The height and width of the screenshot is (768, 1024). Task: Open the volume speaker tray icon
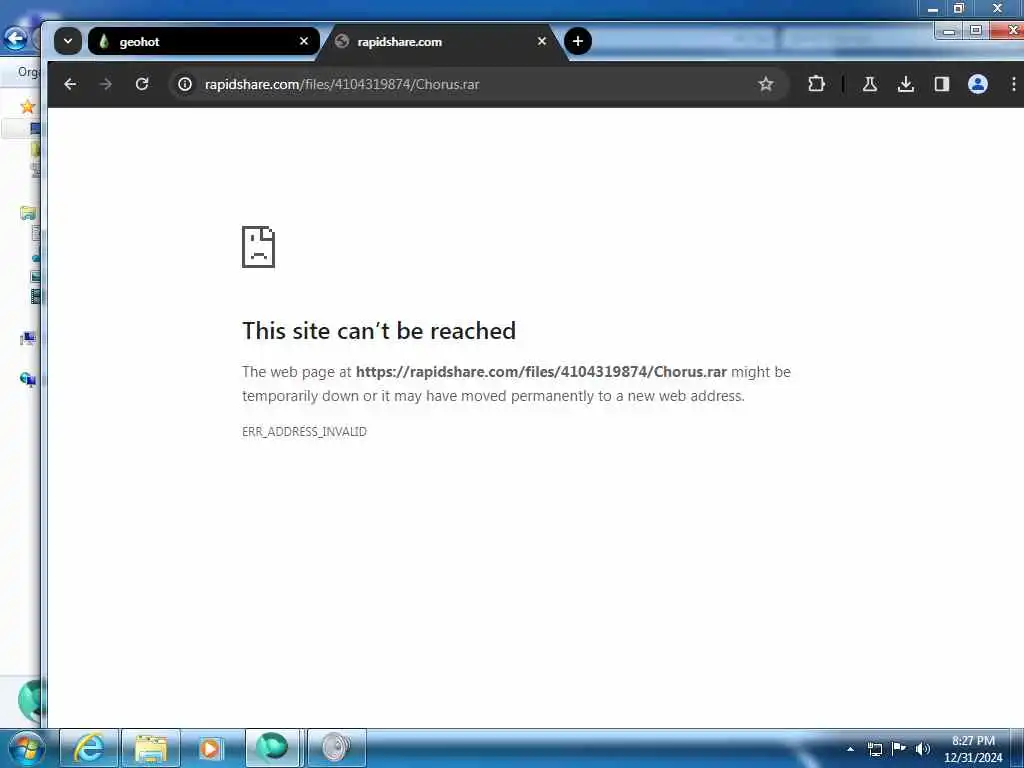[x=923, y=749]
